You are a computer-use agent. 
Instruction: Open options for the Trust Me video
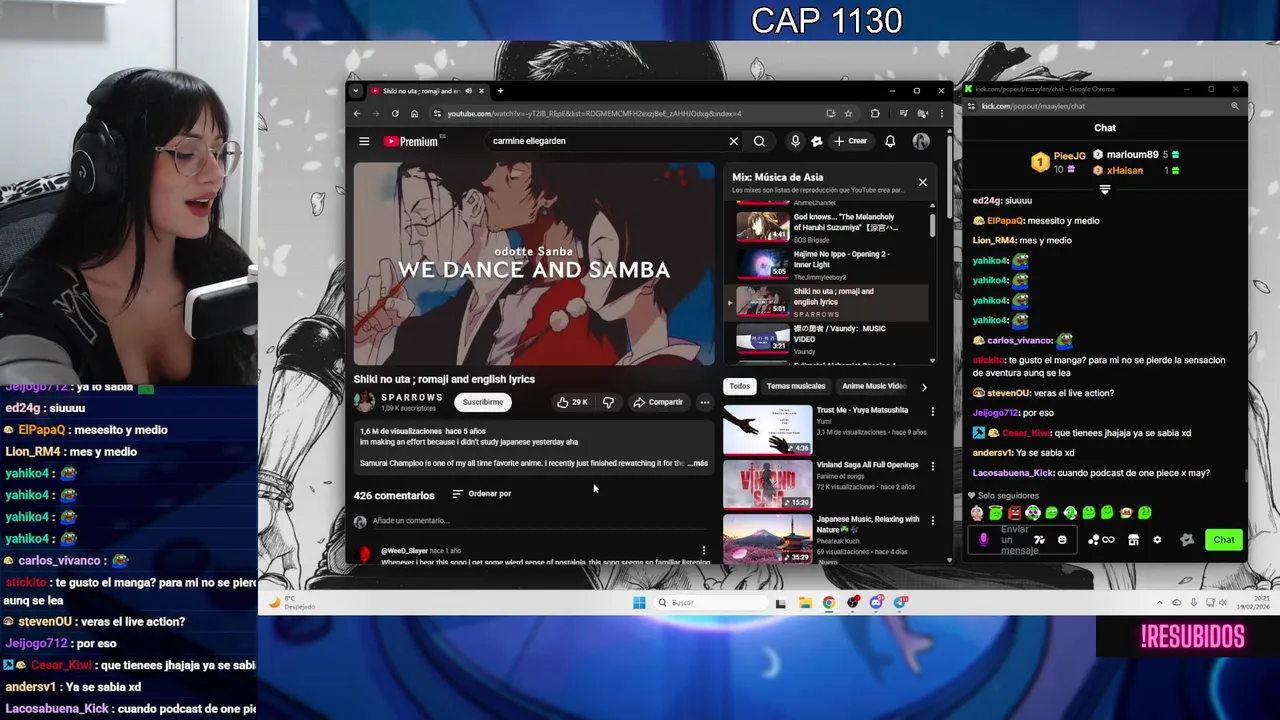point(933,411)
